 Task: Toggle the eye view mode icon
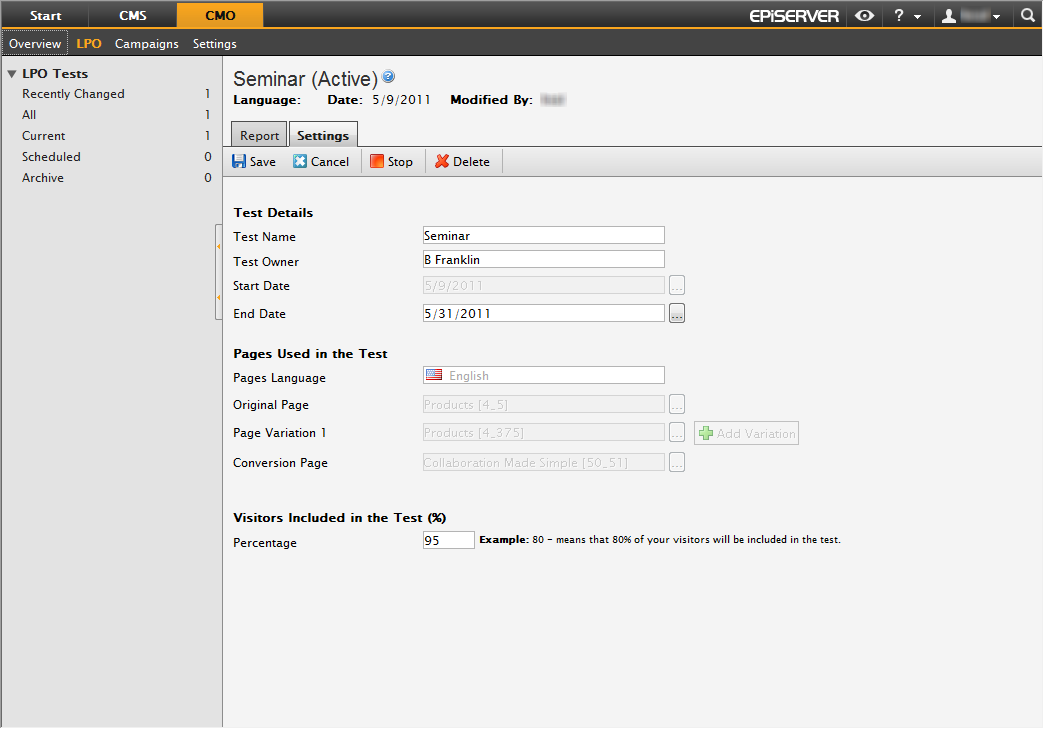864,15
